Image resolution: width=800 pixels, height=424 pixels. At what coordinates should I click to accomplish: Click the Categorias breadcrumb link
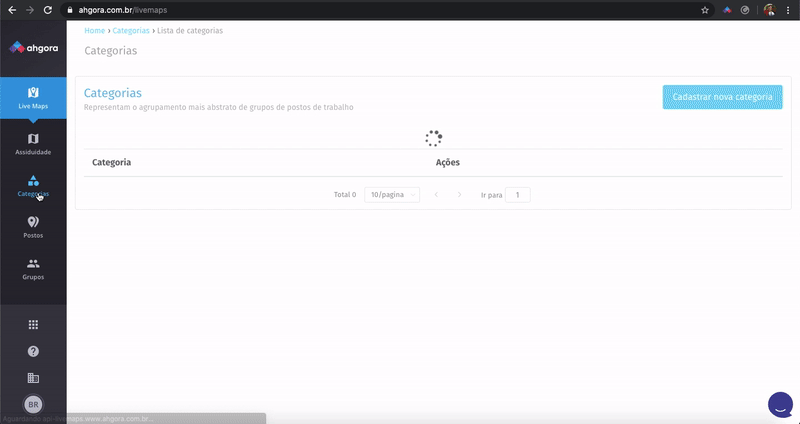pos(131,31)
